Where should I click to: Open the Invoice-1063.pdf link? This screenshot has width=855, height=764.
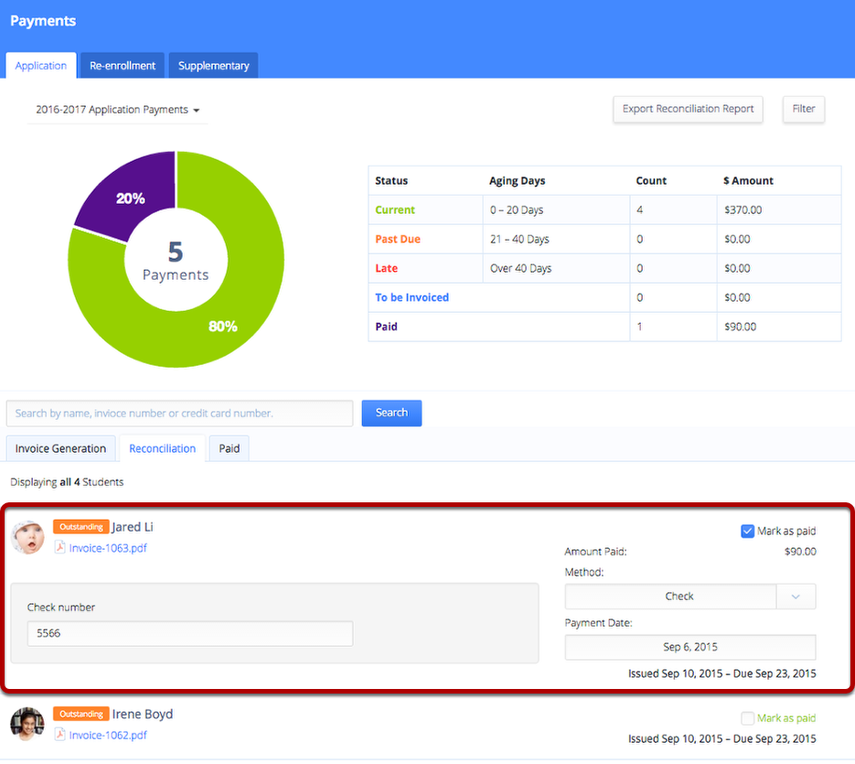click(108, 548)
